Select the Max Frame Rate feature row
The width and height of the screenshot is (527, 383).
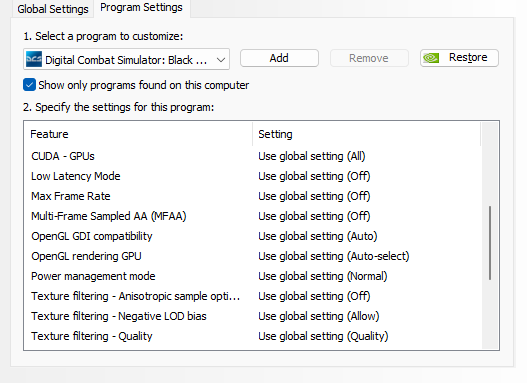click(252, 196)
